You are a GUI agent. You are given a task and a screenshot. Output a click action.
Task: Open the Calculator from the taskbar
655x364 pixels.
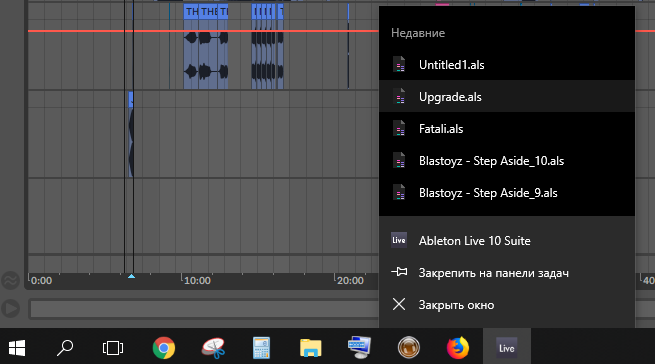(261, 347)
